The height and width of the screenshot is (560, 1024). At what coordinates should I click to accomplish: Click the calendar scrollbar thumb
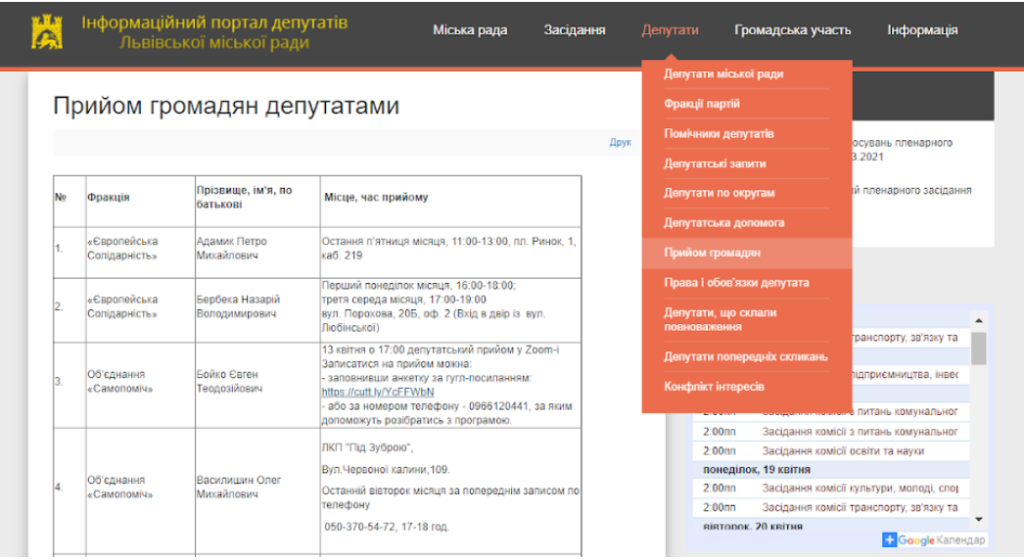click(978, 348)
